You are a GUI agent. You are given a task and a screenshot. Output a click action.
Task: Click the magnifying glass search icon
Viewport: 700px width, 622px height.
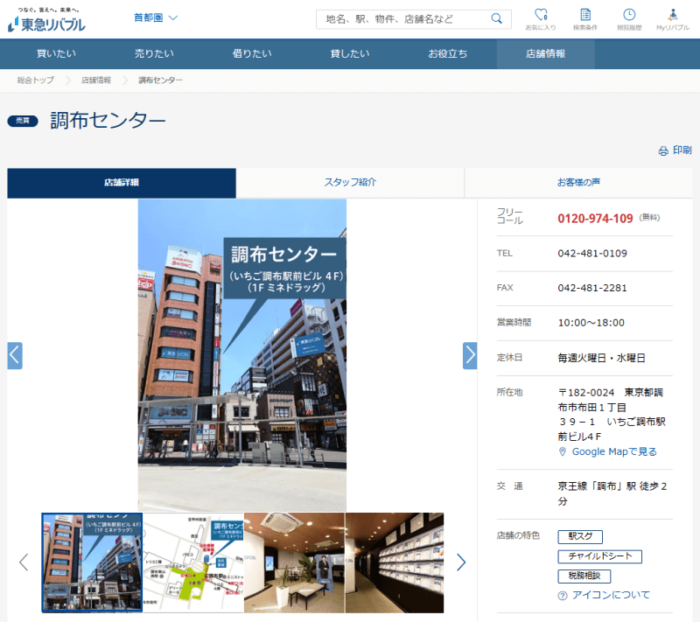496,19
